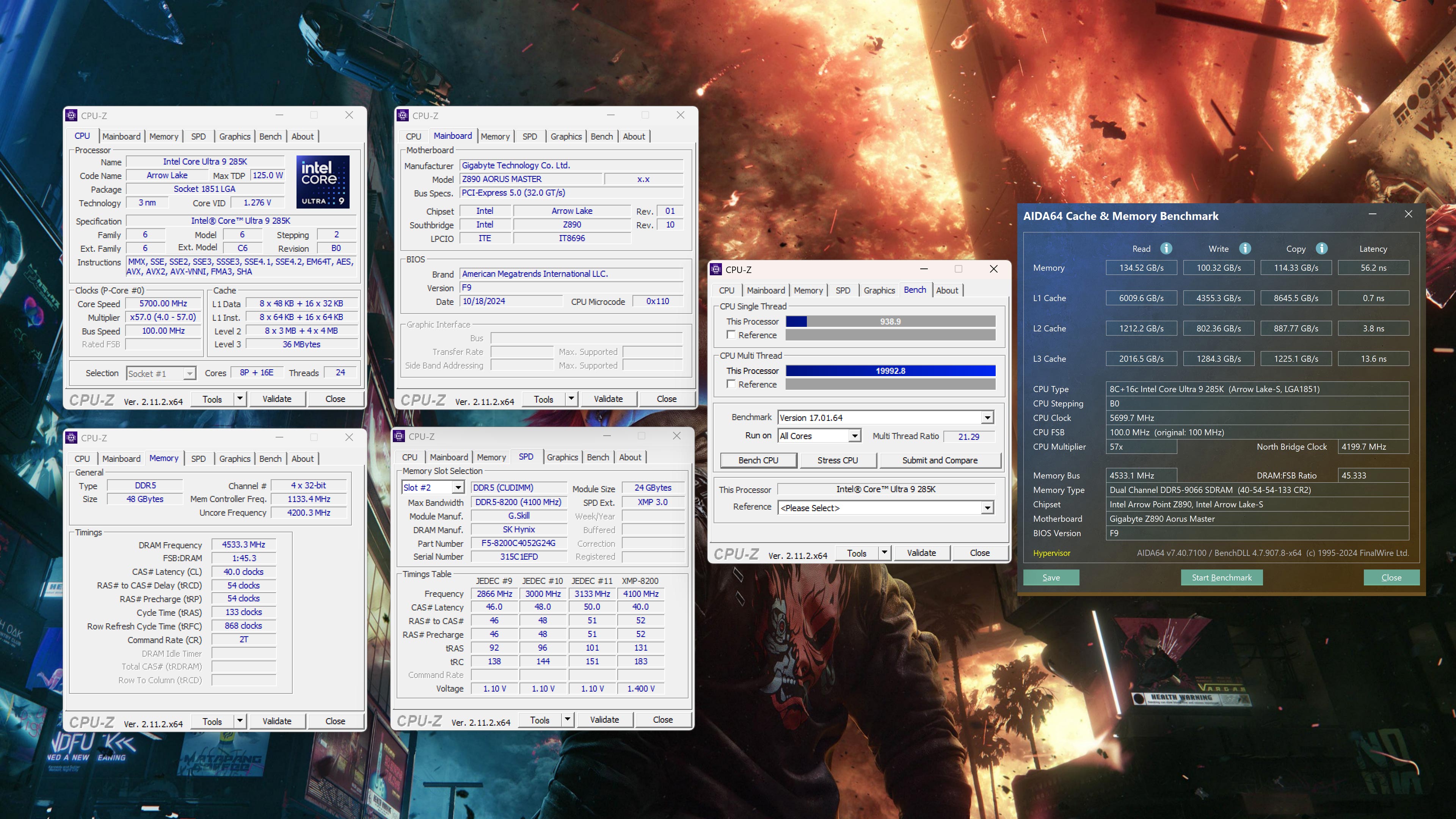Minimize the CPU-Z Mainboard window

610,115
